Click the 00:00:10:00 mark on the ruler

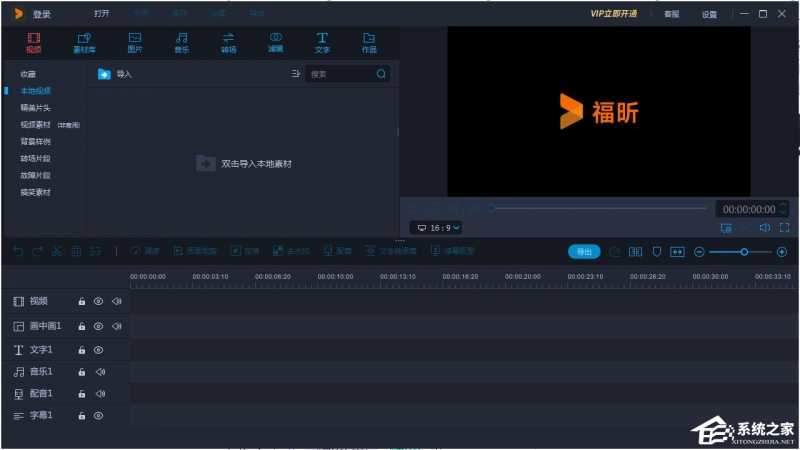335,277
